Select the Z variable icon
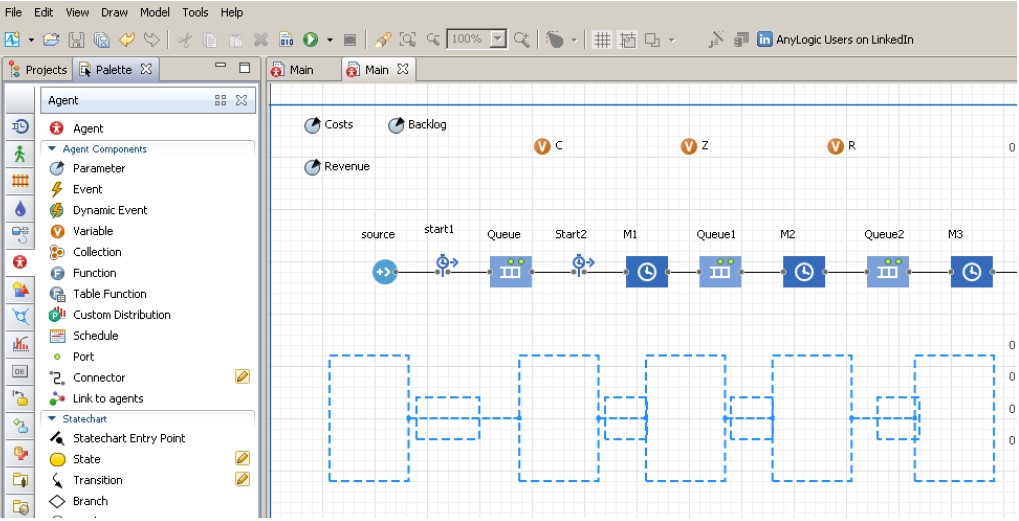The height and width of the screenshot is (521, 1019). [688, 146]
